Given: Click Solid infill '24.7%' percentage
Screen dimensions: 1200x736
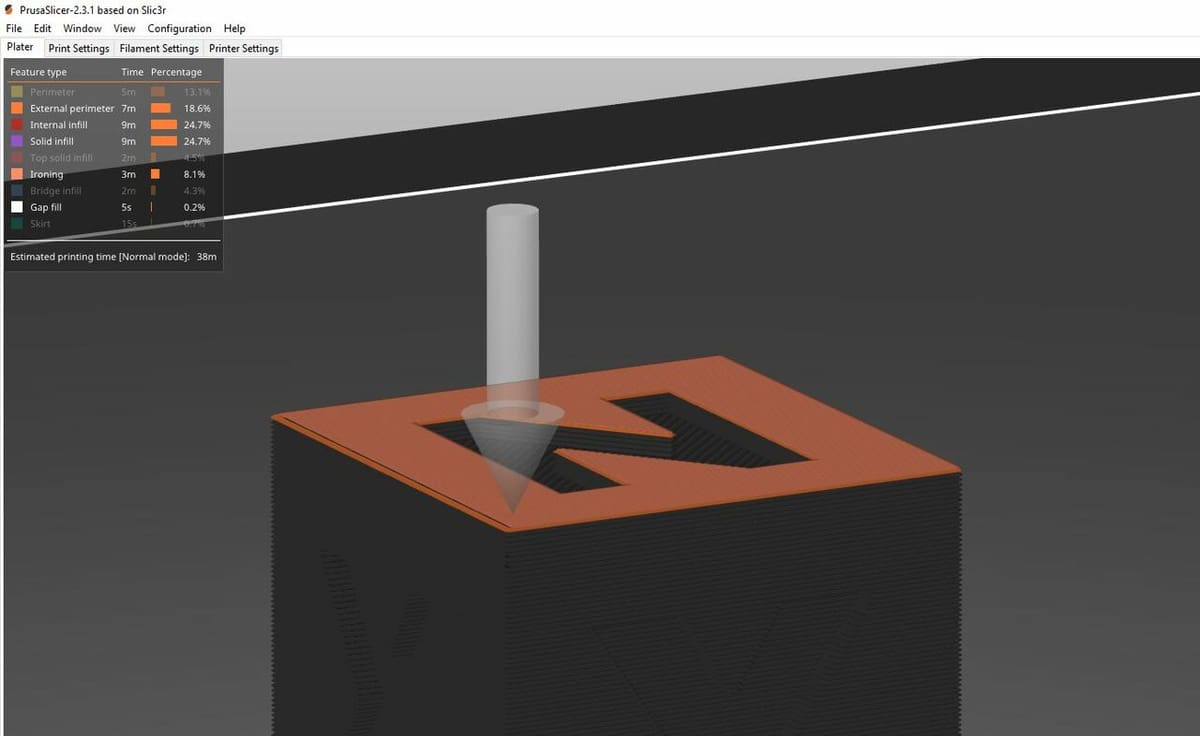Looking at the screenshot, I should (197, 141).
